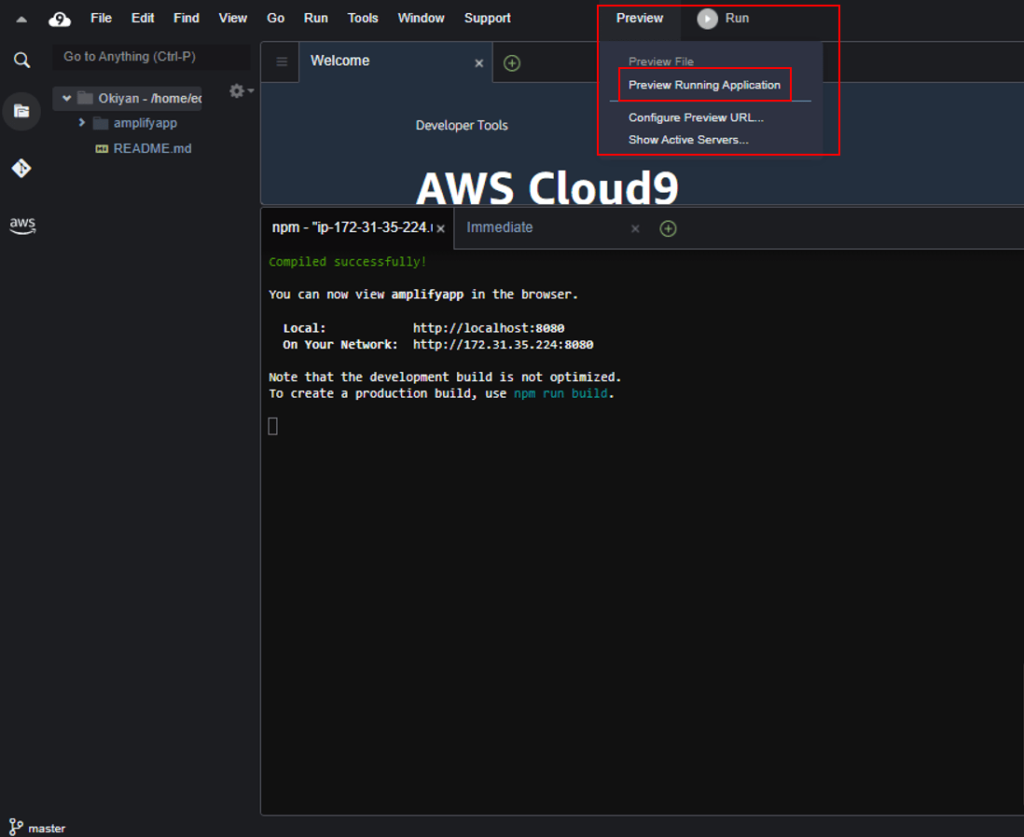
Task: Select Show Active Servers... option
Action: 688,140
